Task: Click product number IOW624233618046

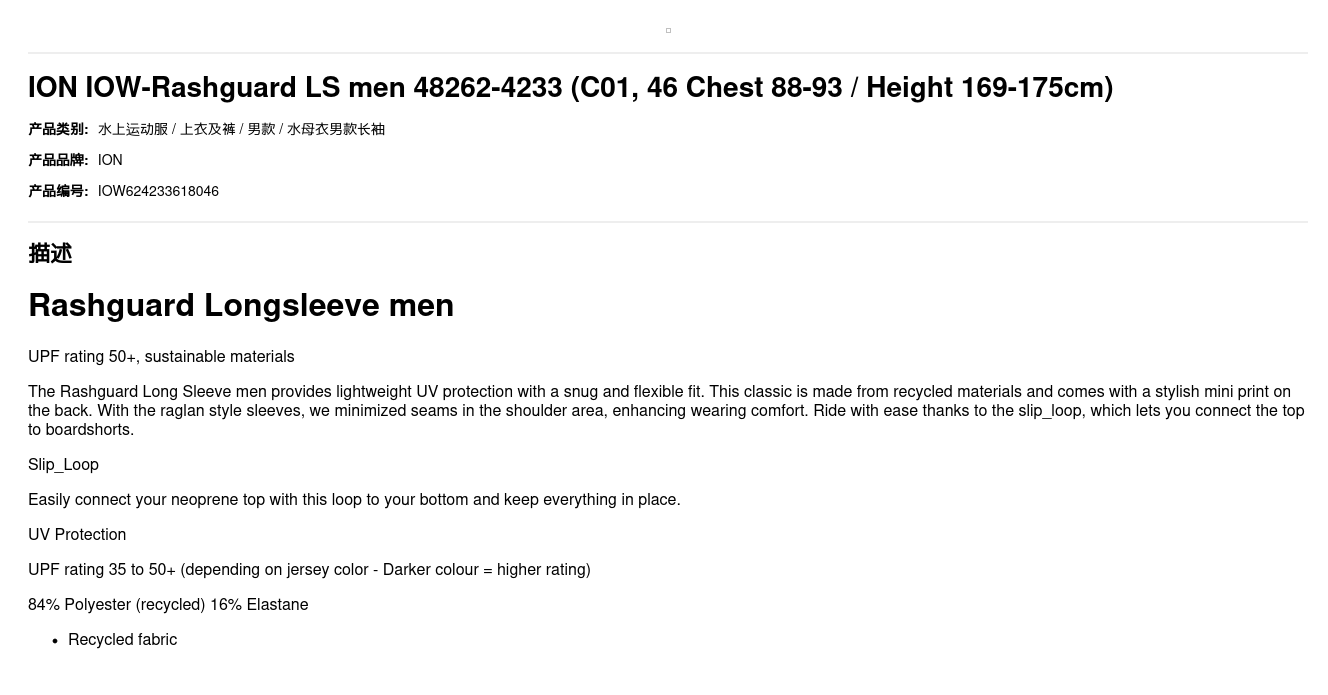Action: point(158,191)
